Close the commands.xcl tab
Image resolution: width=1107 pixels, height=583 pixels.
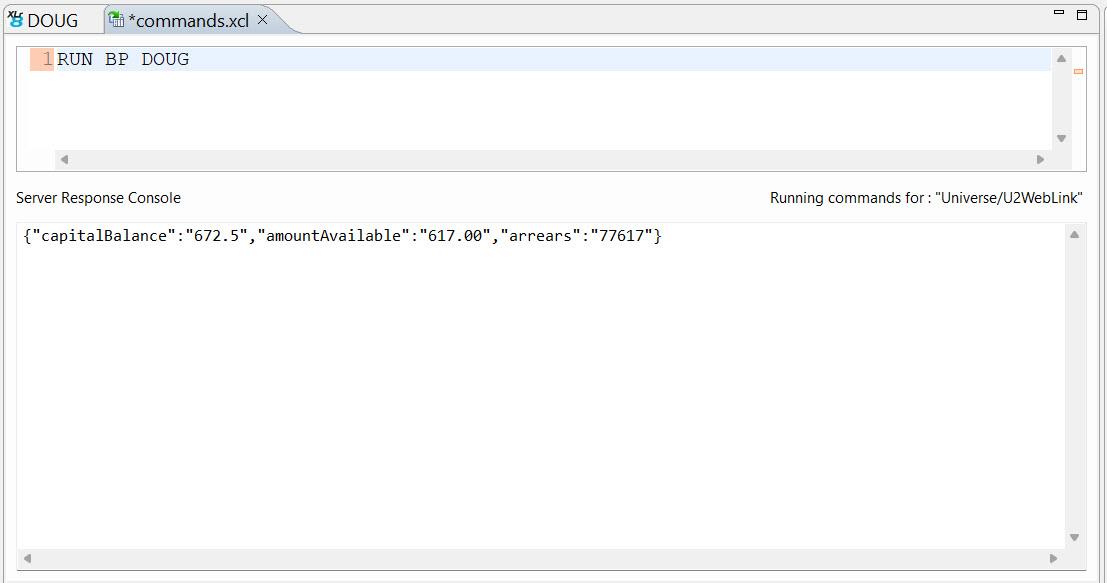[x=263, y=19]
